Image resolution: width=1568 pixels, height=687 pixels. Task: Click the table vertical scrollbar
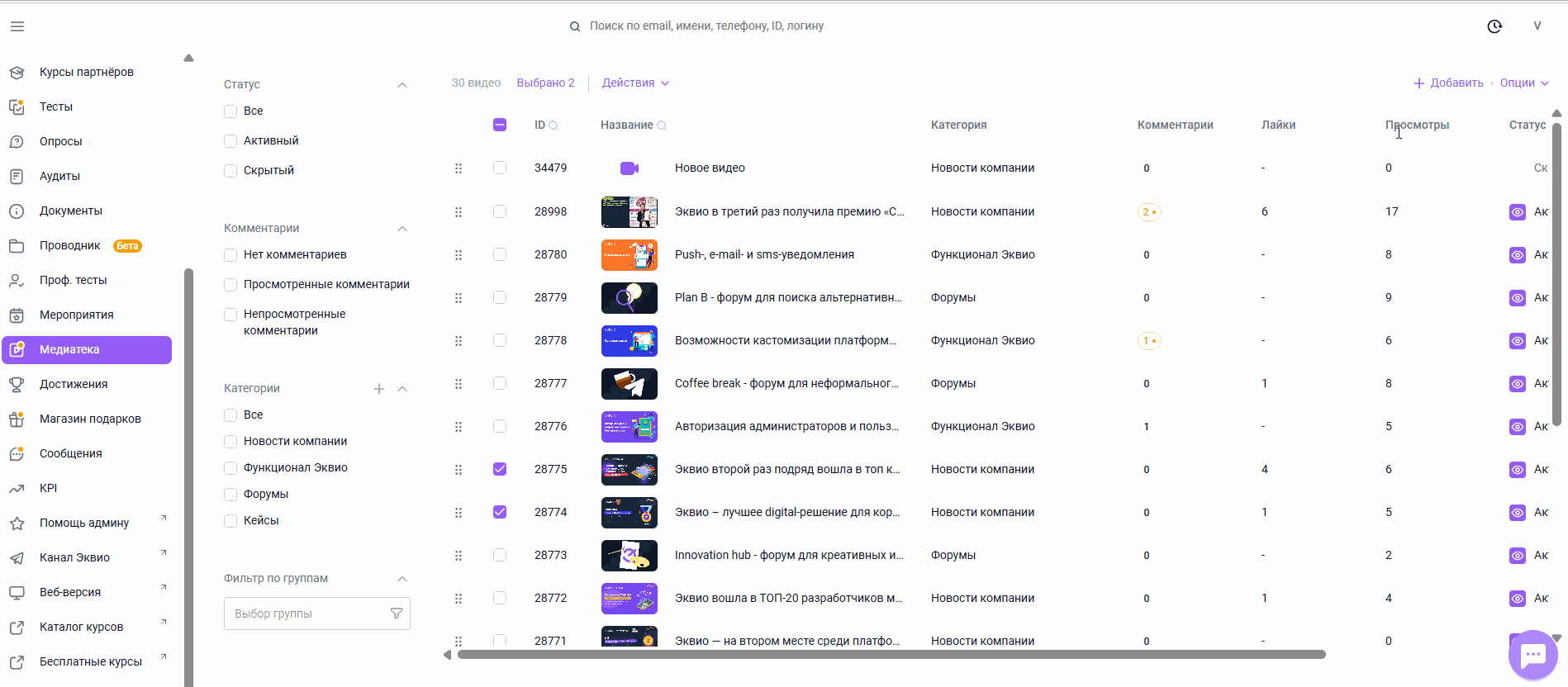(x=1556, y=274)
